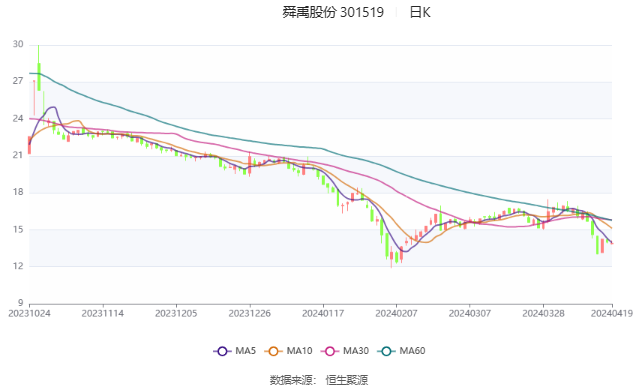The width and height of the screenshot is (637, 387).
Task: Click the 20231024 date axis label
Action: click(x=29, y=313)
